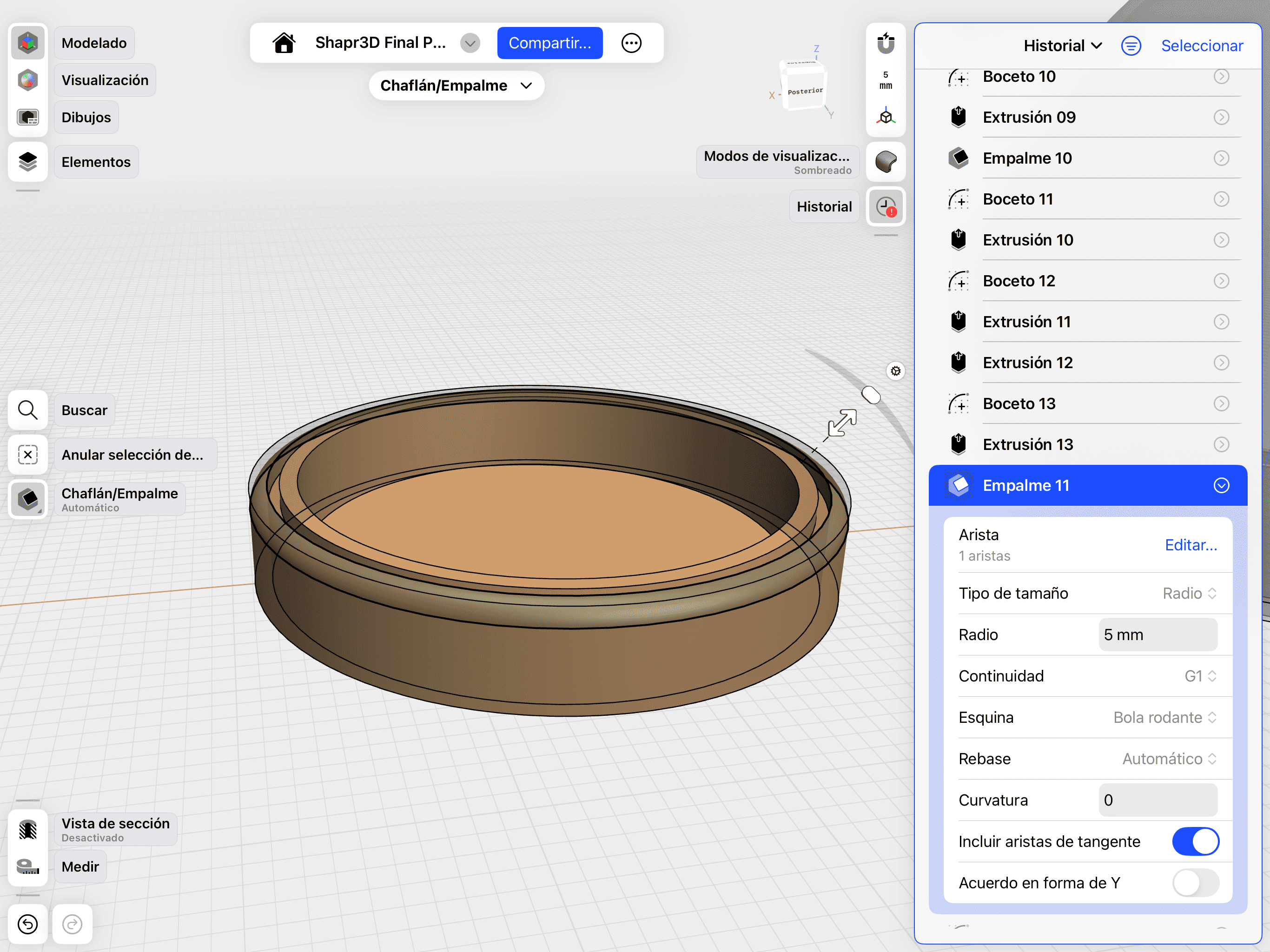The width and height of the screenshot is (1270, 952).
Task: Open the Dibujos drawings icon
Action: coord(27,117)
